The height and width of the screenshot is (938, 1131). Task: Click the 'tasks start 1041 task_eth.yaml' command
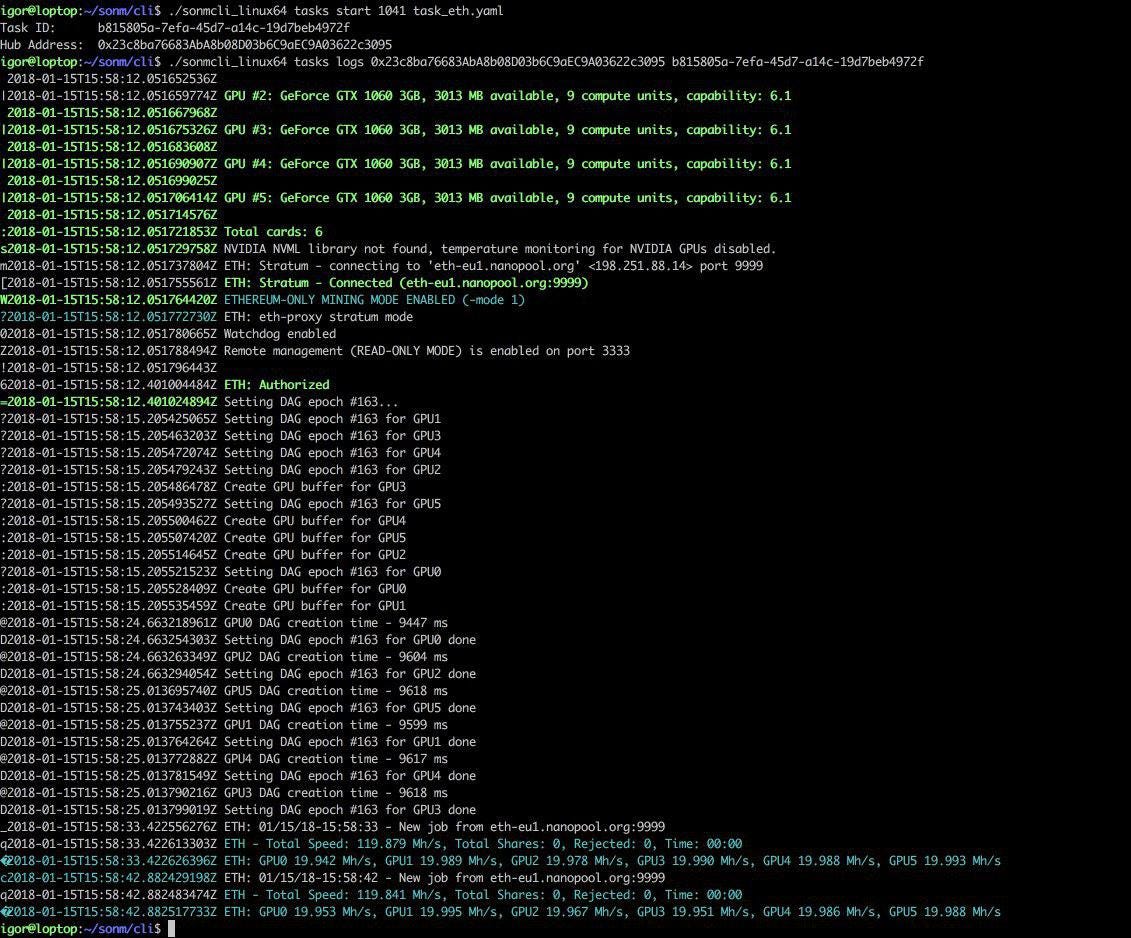click(x=398, y=11)
